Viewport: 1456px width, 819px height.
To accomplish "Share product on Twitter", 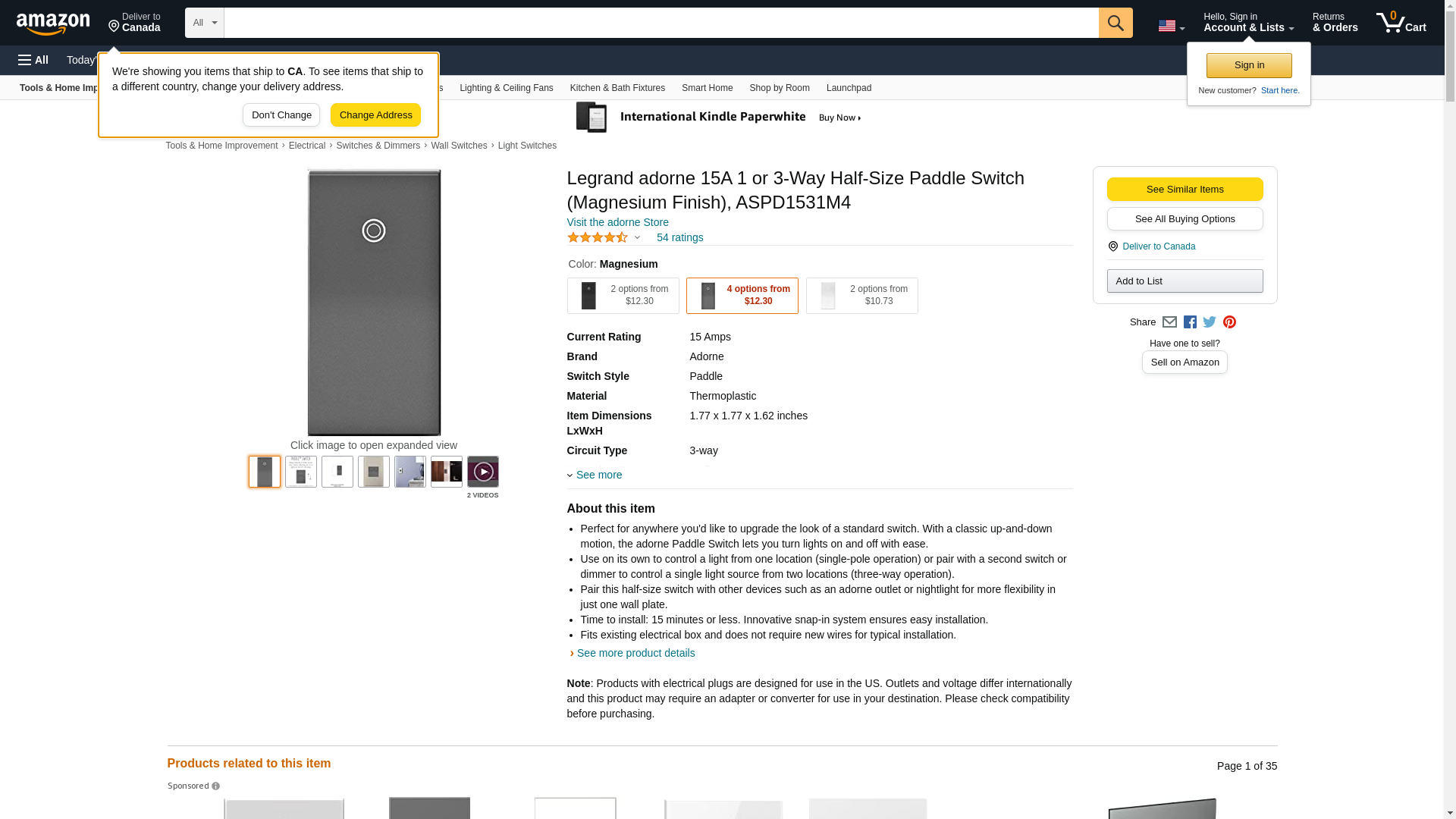I will click(x=1210, y=322).
